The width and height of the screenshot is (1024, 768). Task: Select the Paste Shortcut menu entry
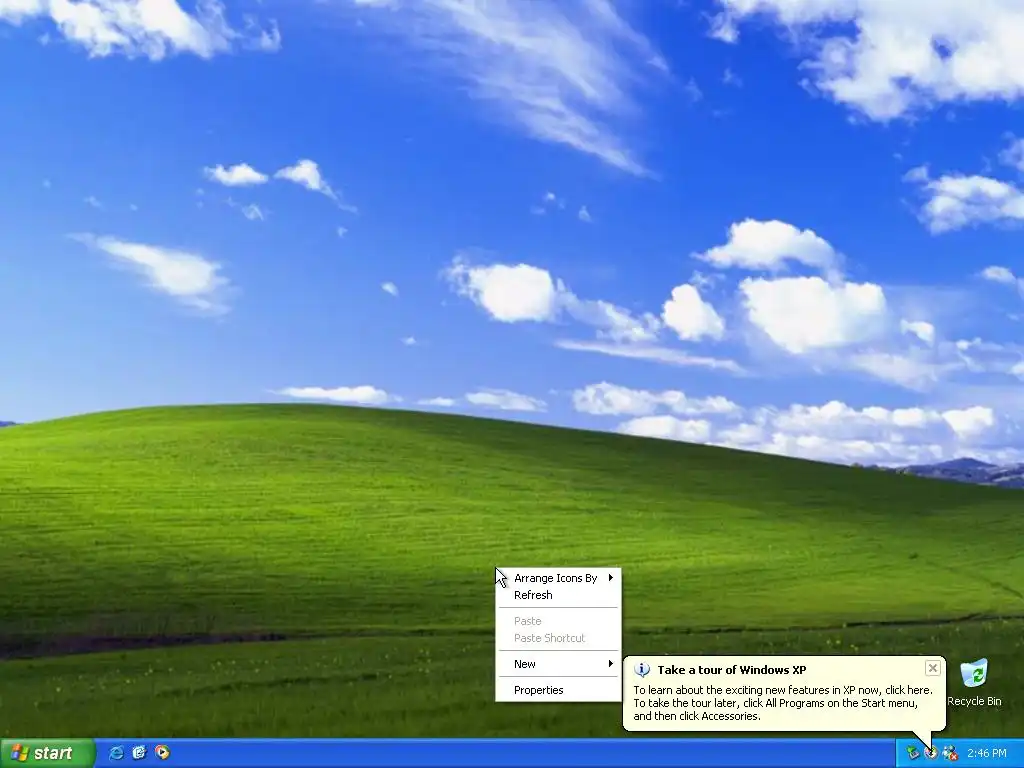558,638
